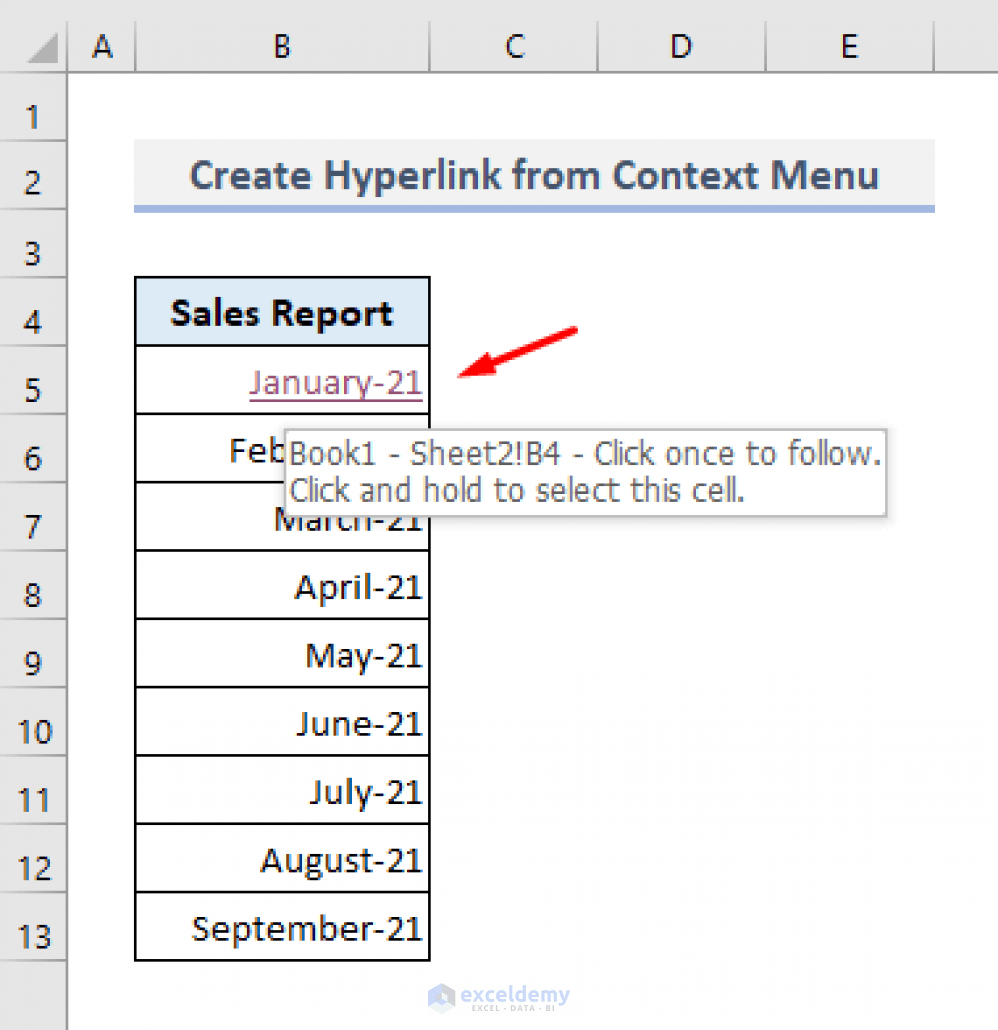Image resolution: width=998 pixels, height=1030 pixels.
Task: Select the Sales Report header cell
Action: pyautogui.click(x=281, y=311)
